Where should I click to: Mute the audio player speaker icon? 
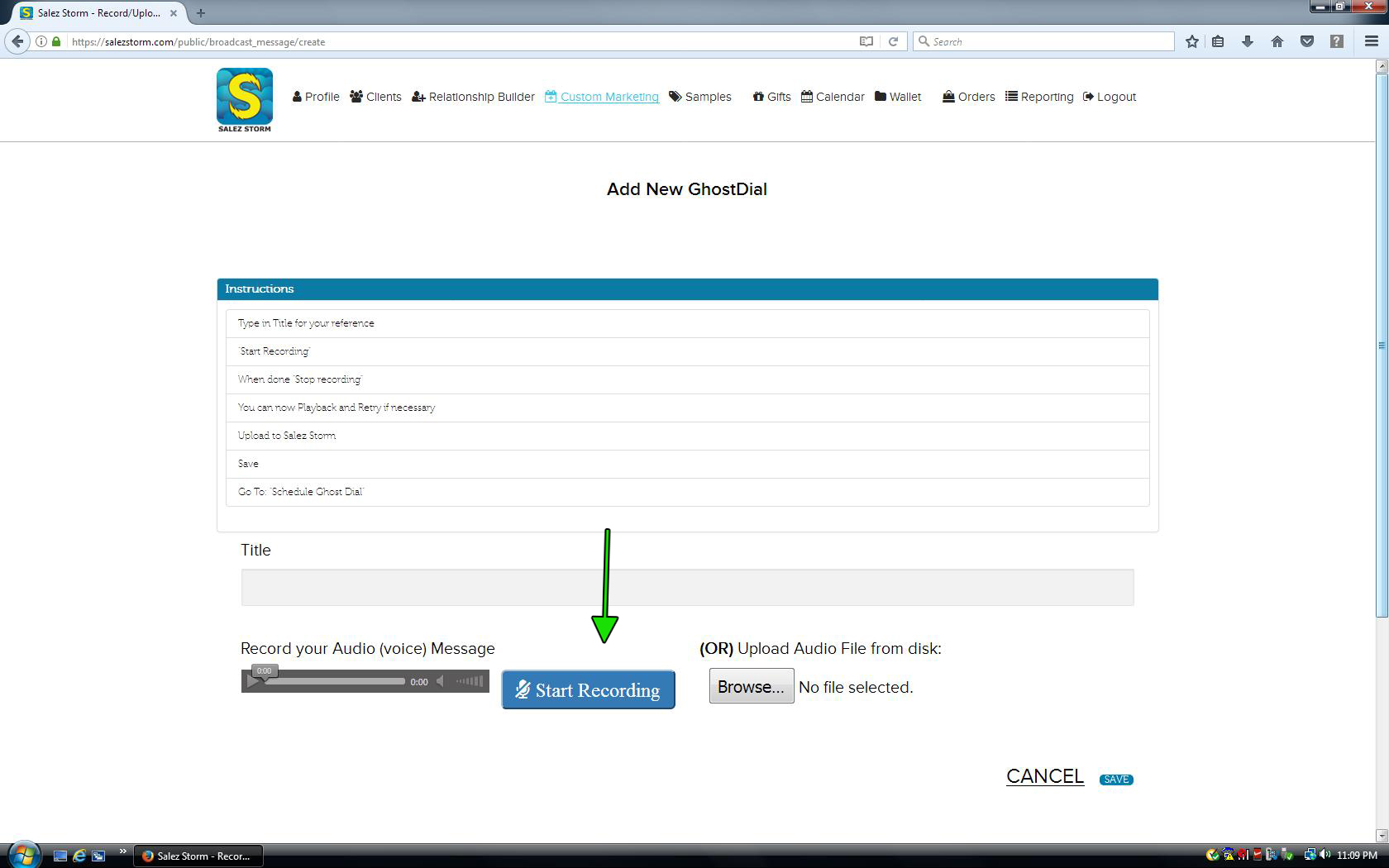[x=441, y=681]
